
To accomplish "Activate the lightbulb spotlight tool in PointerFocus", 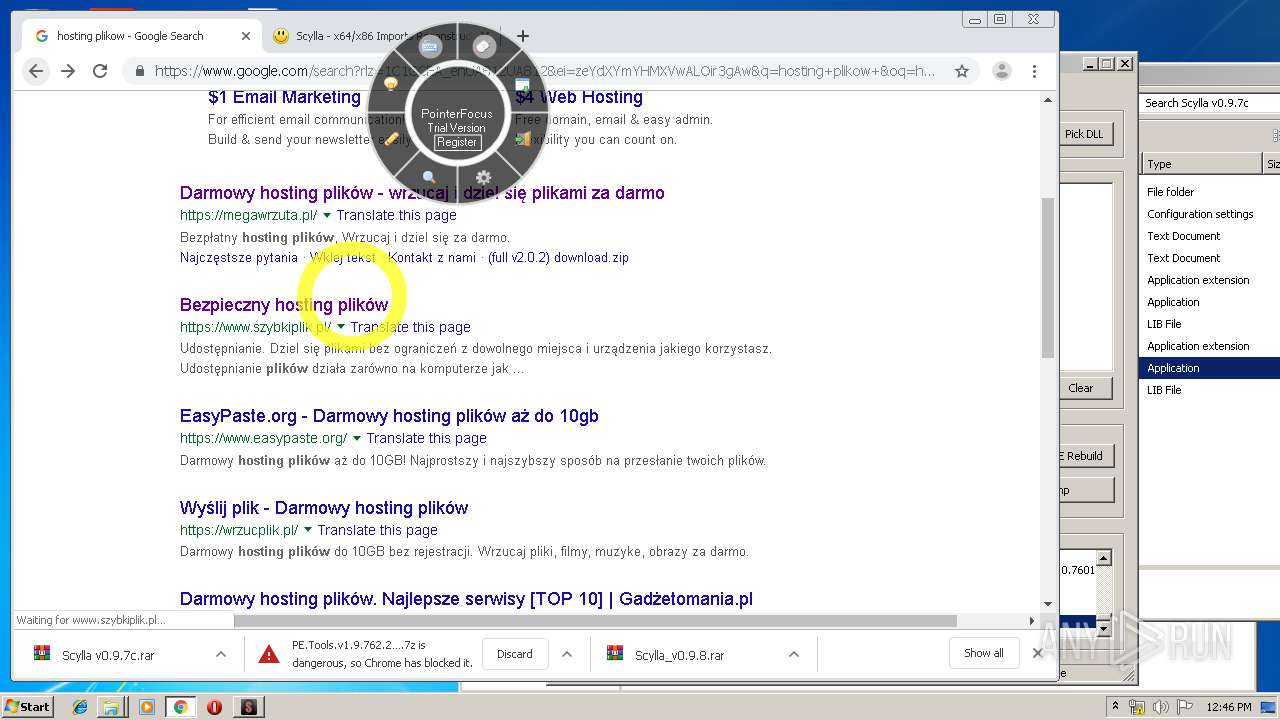I will click(x=391, y=85).
